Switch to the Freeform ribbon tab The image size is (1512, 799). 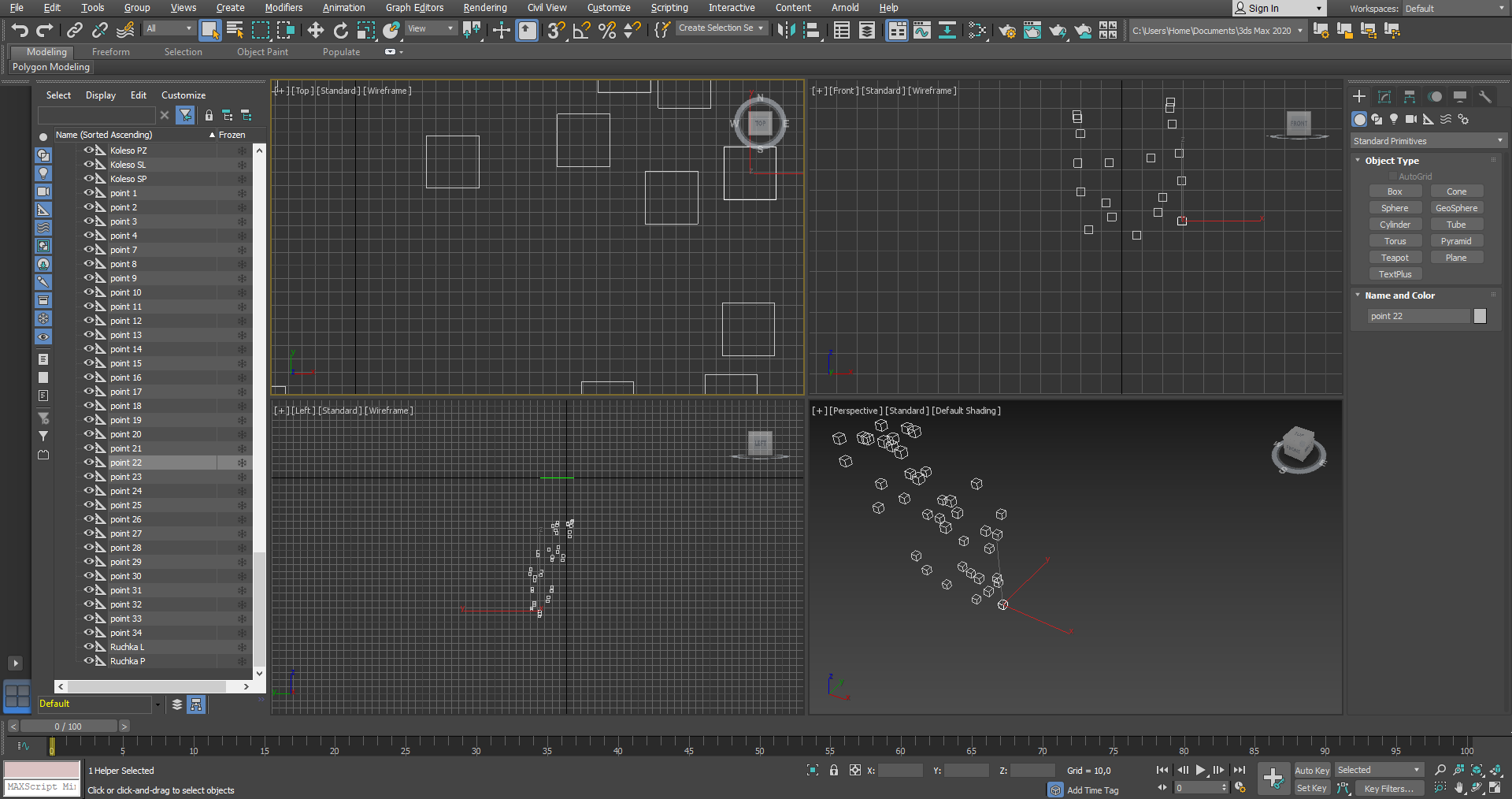pyautogui.click(x=110, y=52)
